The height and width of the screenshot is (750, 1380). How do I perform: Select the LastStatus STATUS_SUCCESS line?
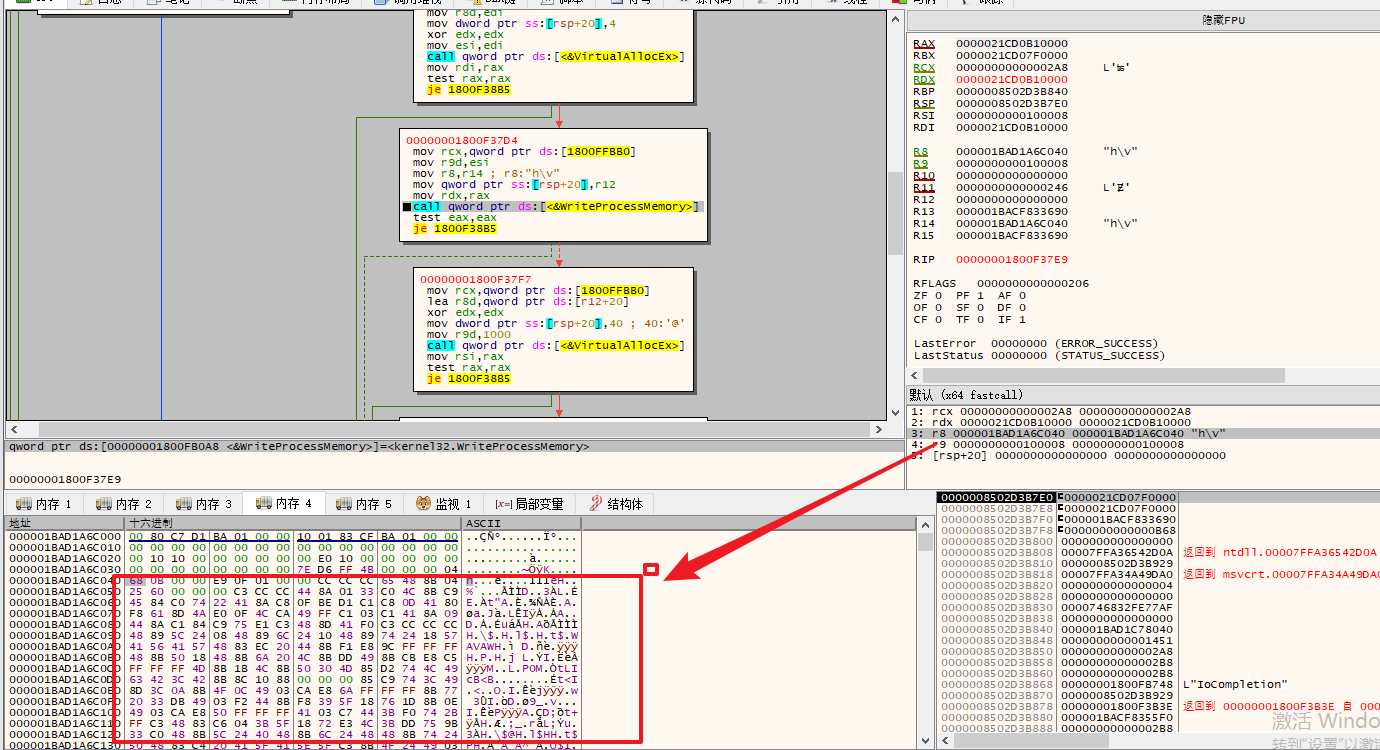1040,356
